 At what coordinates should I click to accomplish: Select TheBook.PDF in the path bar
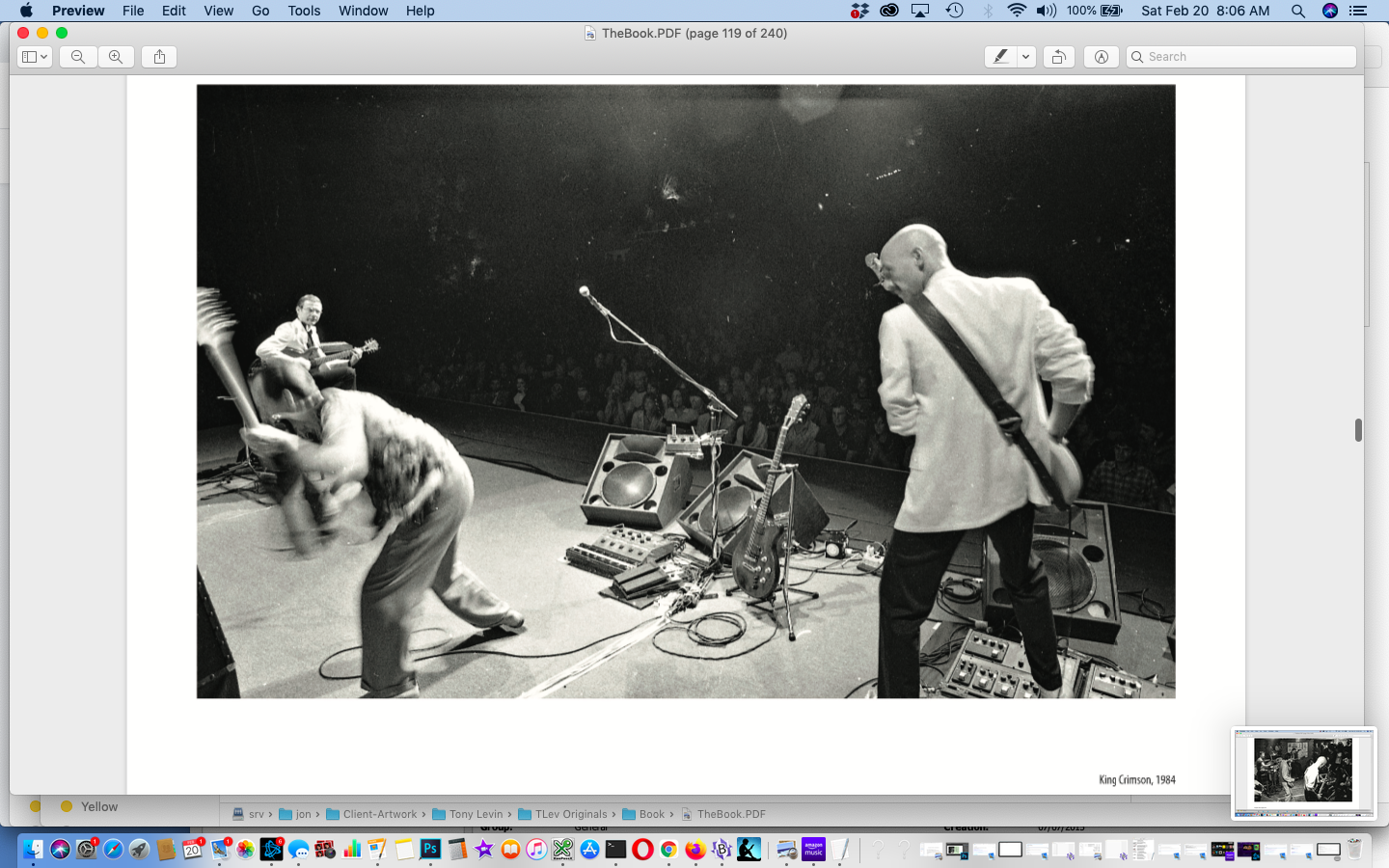[x=723, y=814]
